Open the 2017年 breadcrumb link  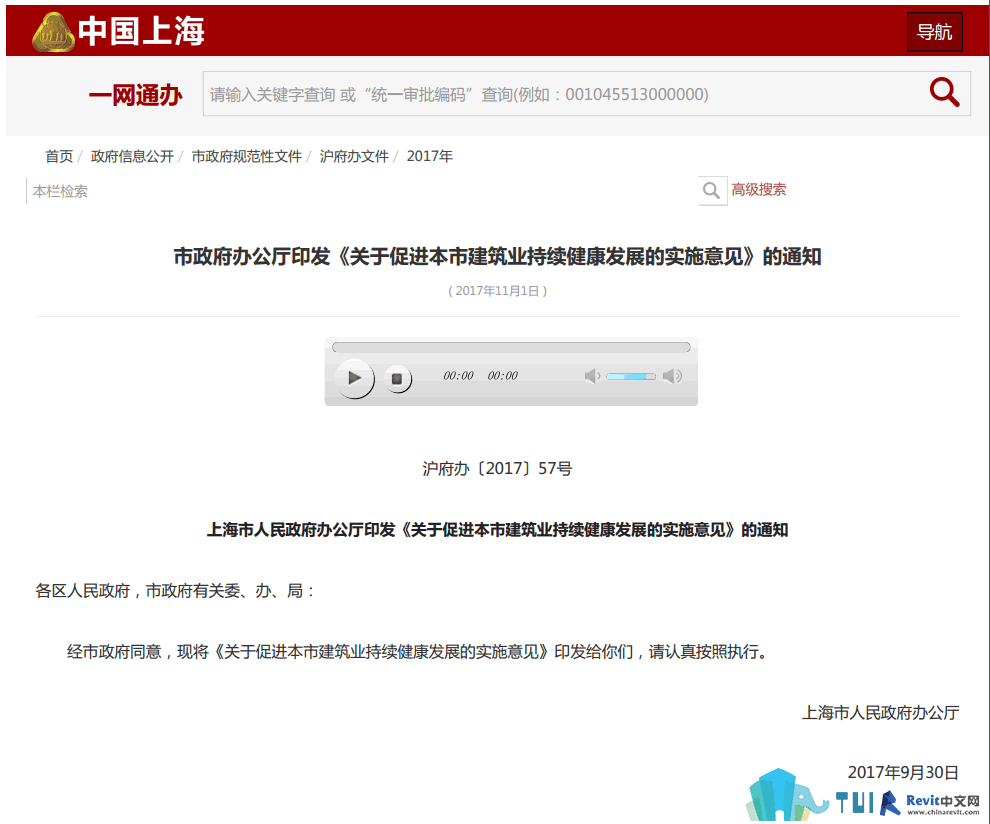[429, 156]
